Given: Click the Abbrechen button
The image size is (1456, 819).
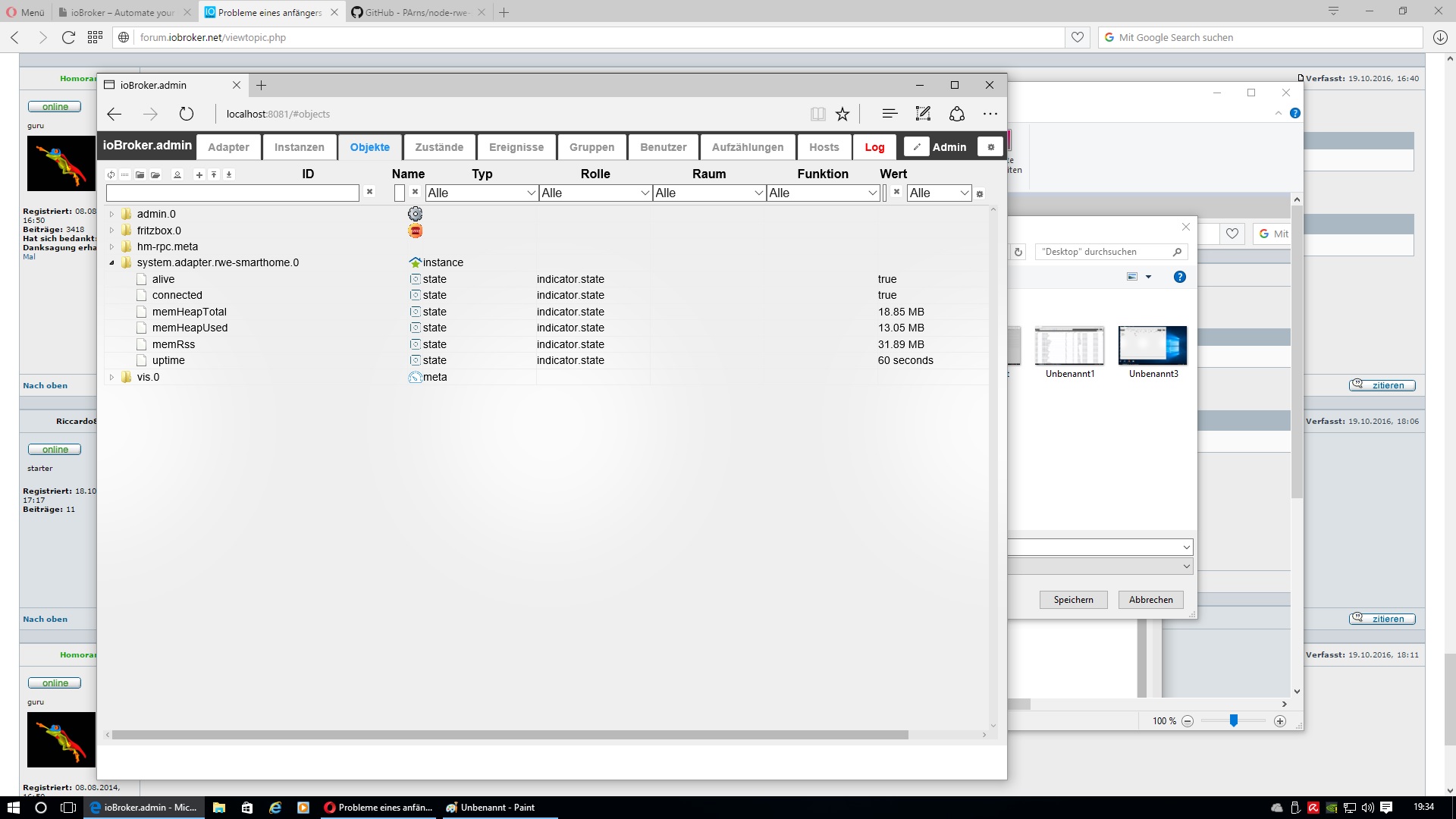Looking at the screenshot, I should pos(1150,600).
